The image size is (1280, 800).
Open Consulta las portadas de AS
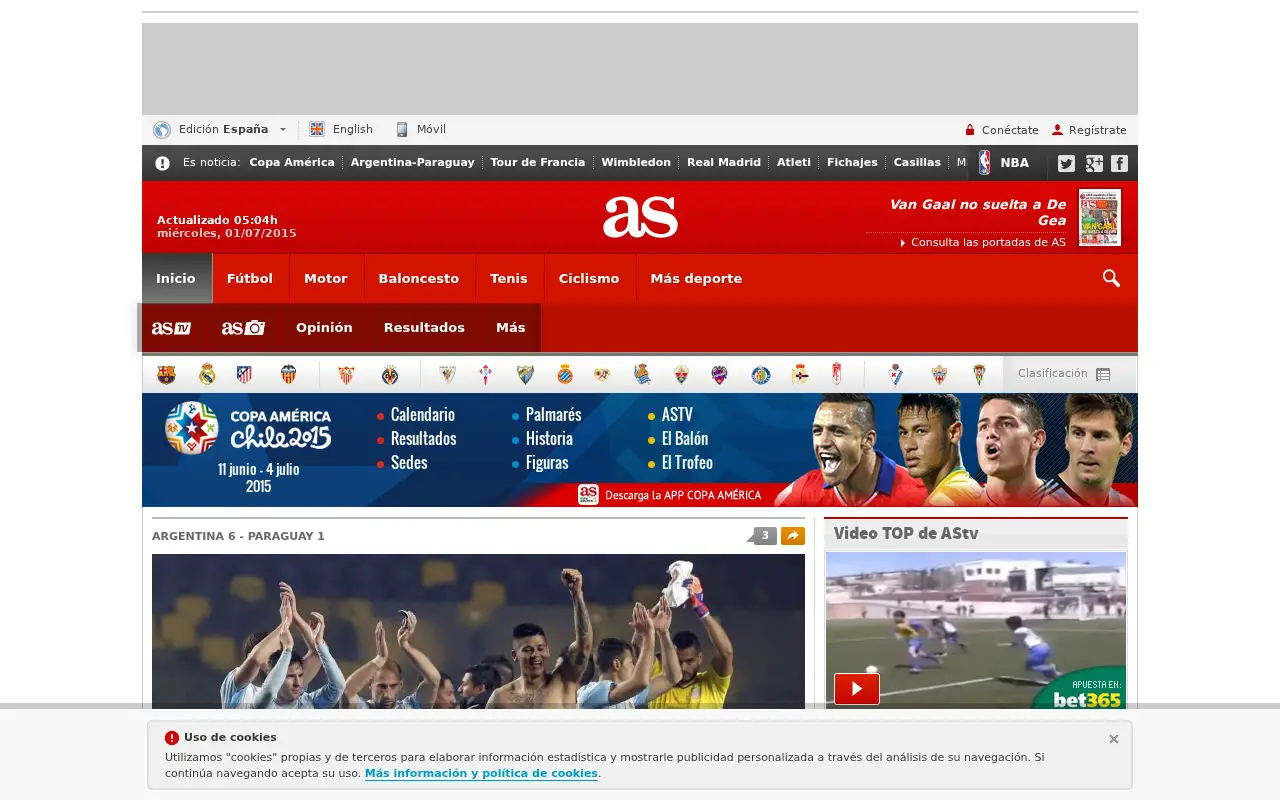point(983,242)
